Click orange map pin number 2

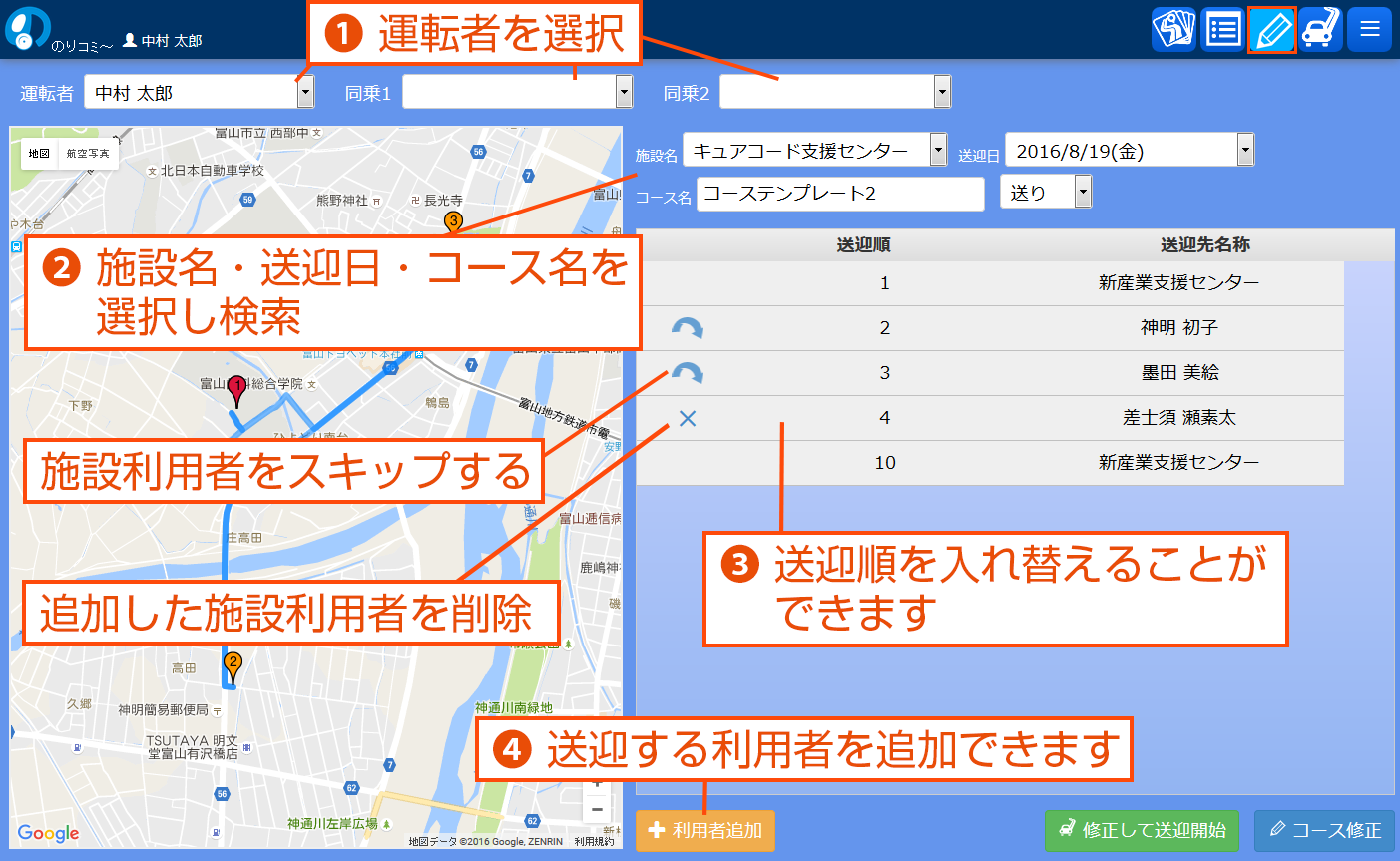233,665
